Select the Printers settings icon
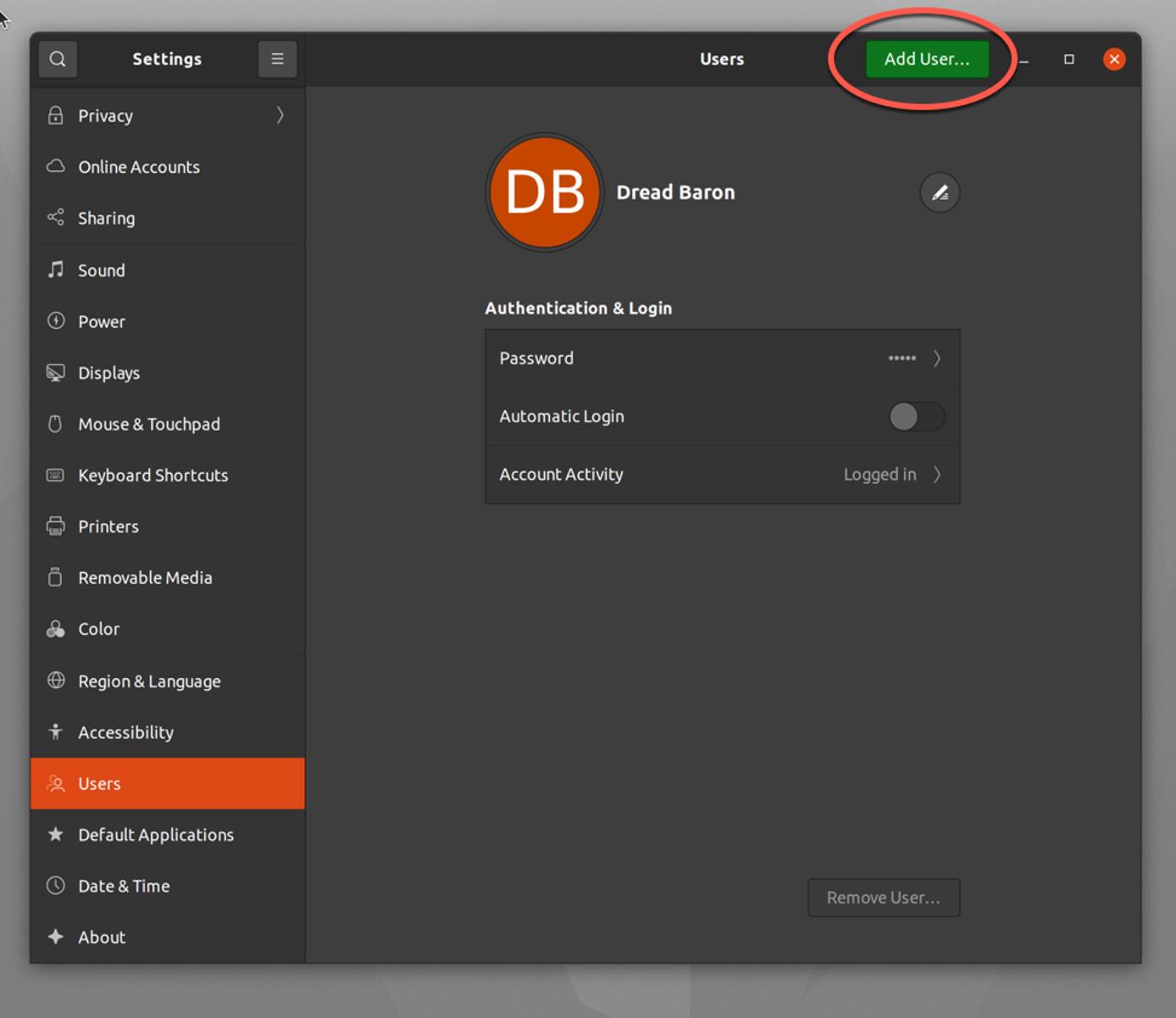The width and height of the screenshot is (1176, 1018). tap(55, 526)
